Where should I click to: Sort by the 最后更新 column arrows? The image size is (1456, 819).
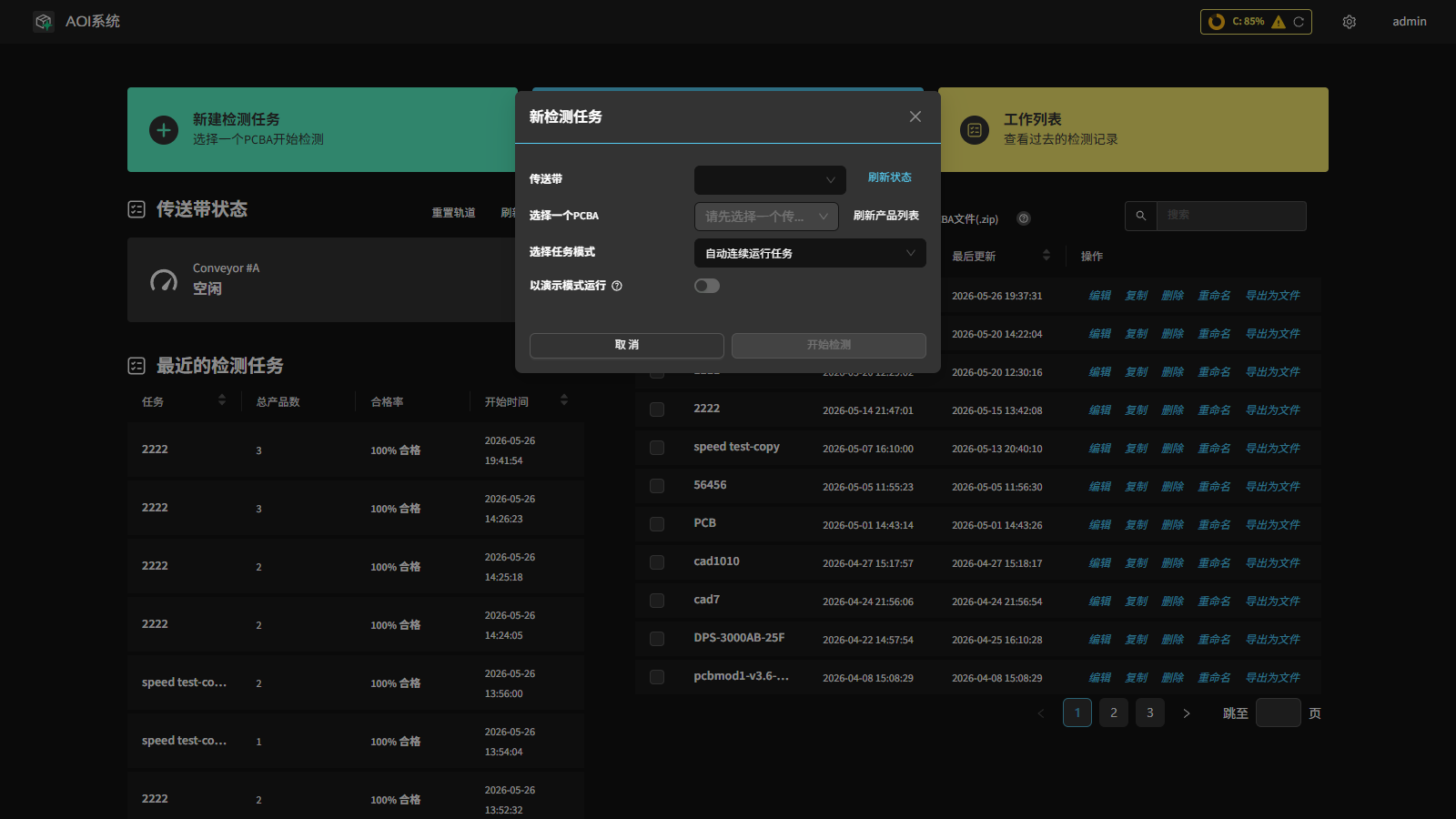point(1046,256)
